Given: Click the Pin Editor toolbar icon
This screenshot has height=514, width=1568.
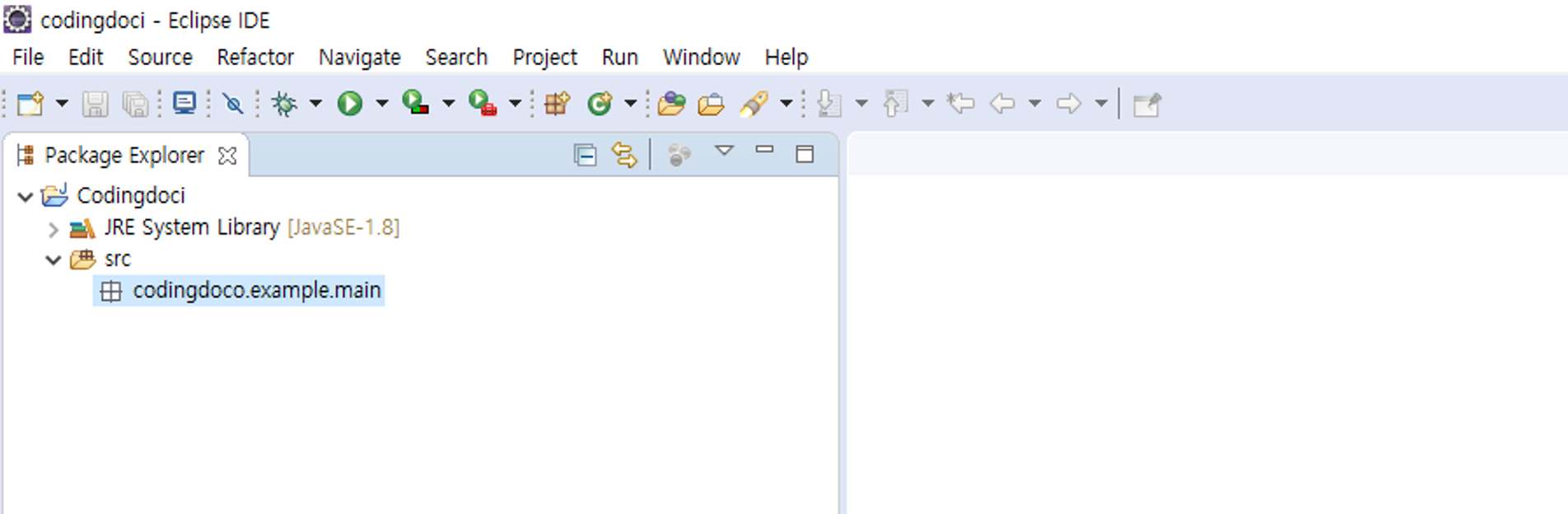Looking at the screenshot, I should 1146,105.
